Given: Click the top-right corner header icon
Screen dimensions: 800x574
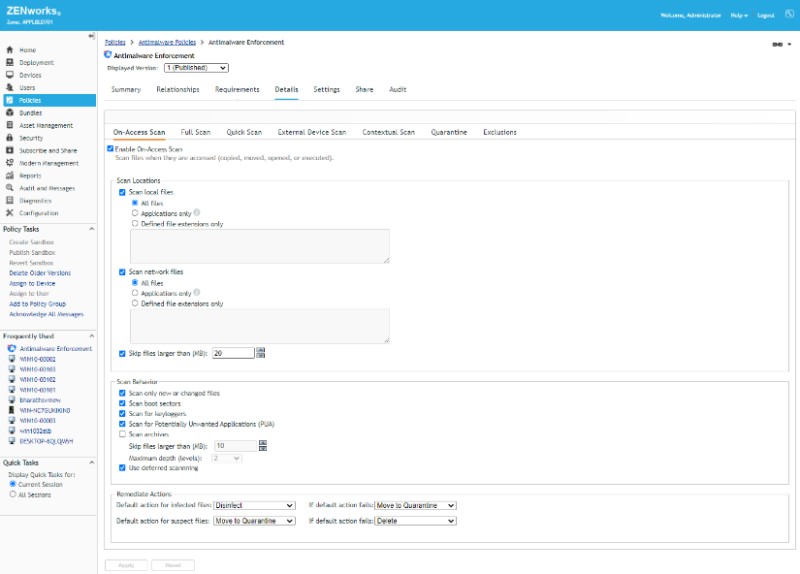Looking at the screenshot, I should 789,14.
